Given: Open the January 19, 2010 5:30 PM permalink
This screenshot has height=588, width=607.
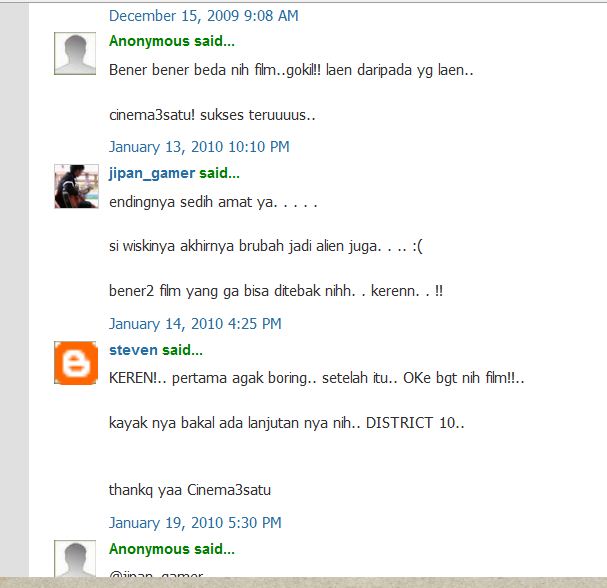Looking at the screenshot, I should [x=195, y=523].
